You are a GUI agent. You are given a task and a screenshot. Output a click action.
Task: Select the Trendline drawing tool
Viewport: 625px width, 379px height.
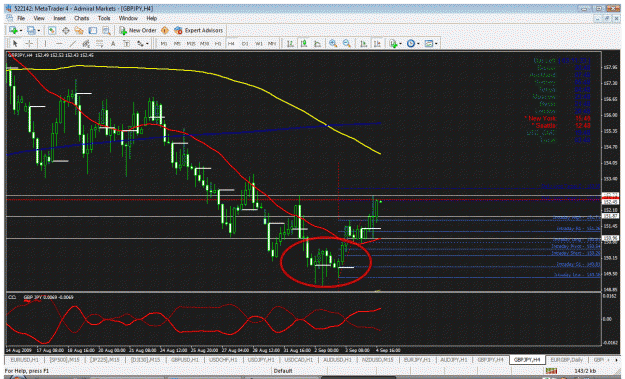click(x=73, y=43)
